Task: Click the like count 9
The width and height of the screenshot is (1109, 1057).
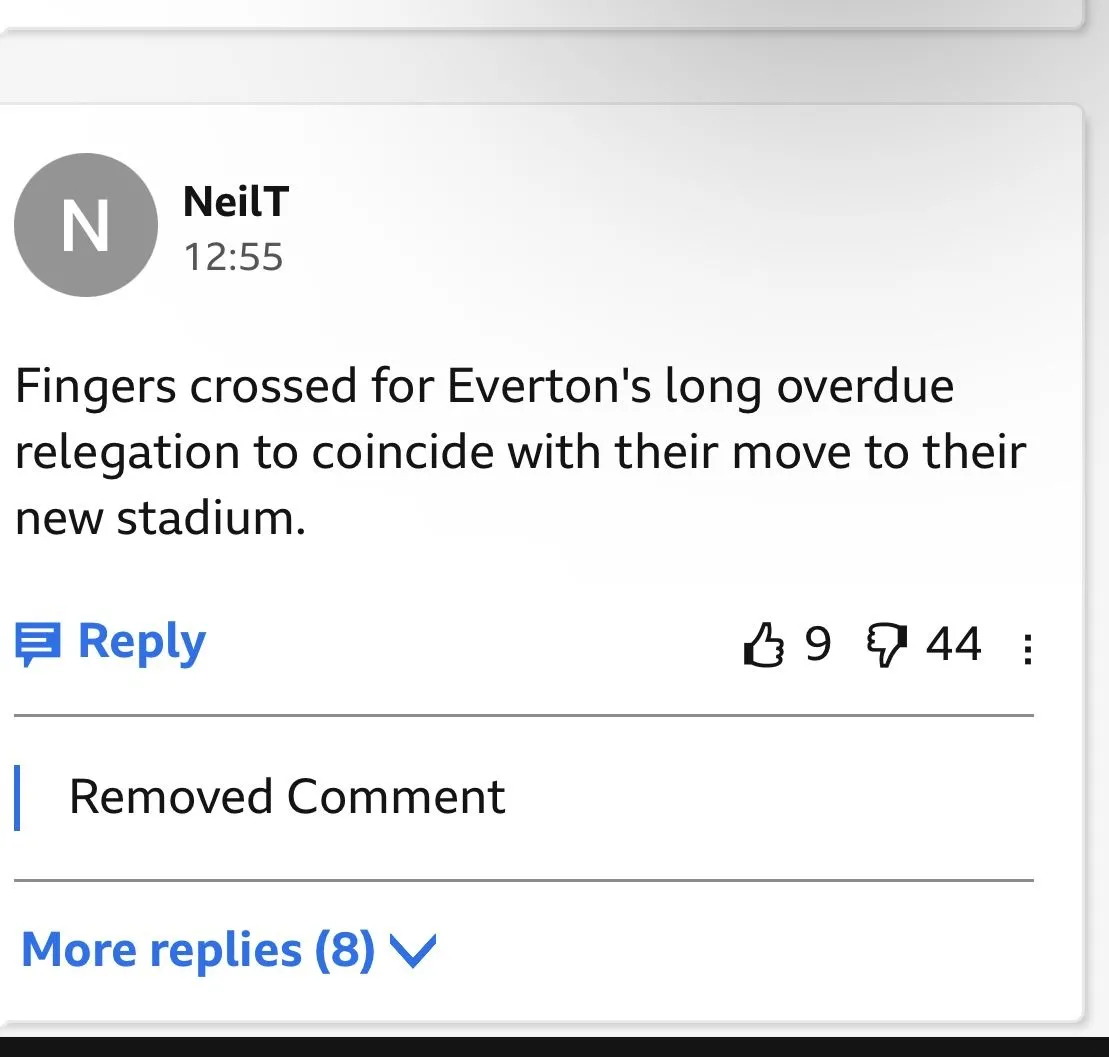Action: (818, 644)
